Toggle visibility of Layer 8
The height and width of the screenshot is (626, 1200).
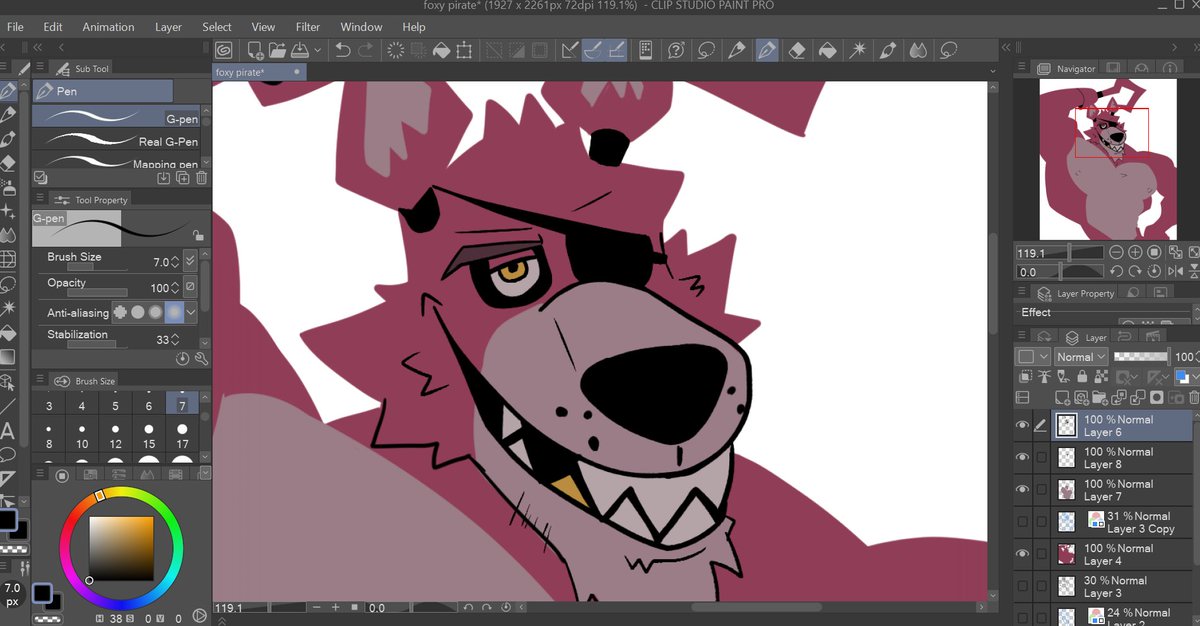pos(1022,458)
